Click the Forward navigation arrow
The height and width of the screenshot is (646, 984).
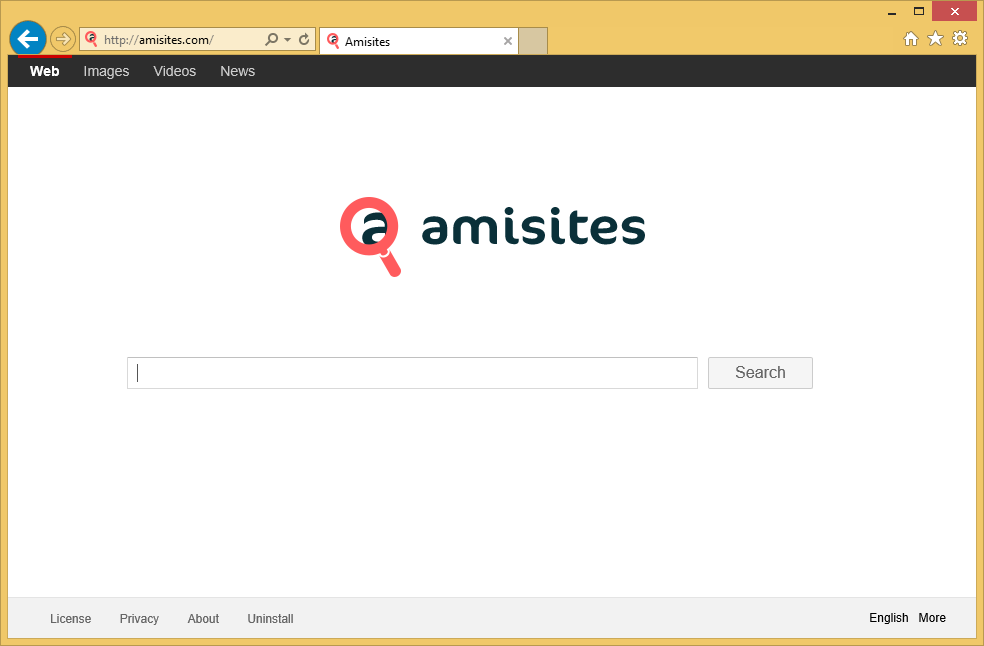[63, 39]
